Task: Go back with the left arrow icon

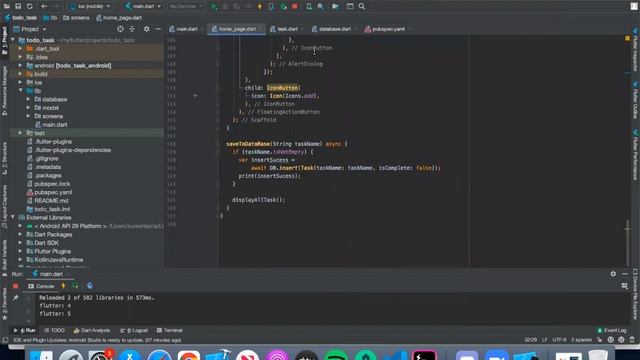Action: [44, 7]
